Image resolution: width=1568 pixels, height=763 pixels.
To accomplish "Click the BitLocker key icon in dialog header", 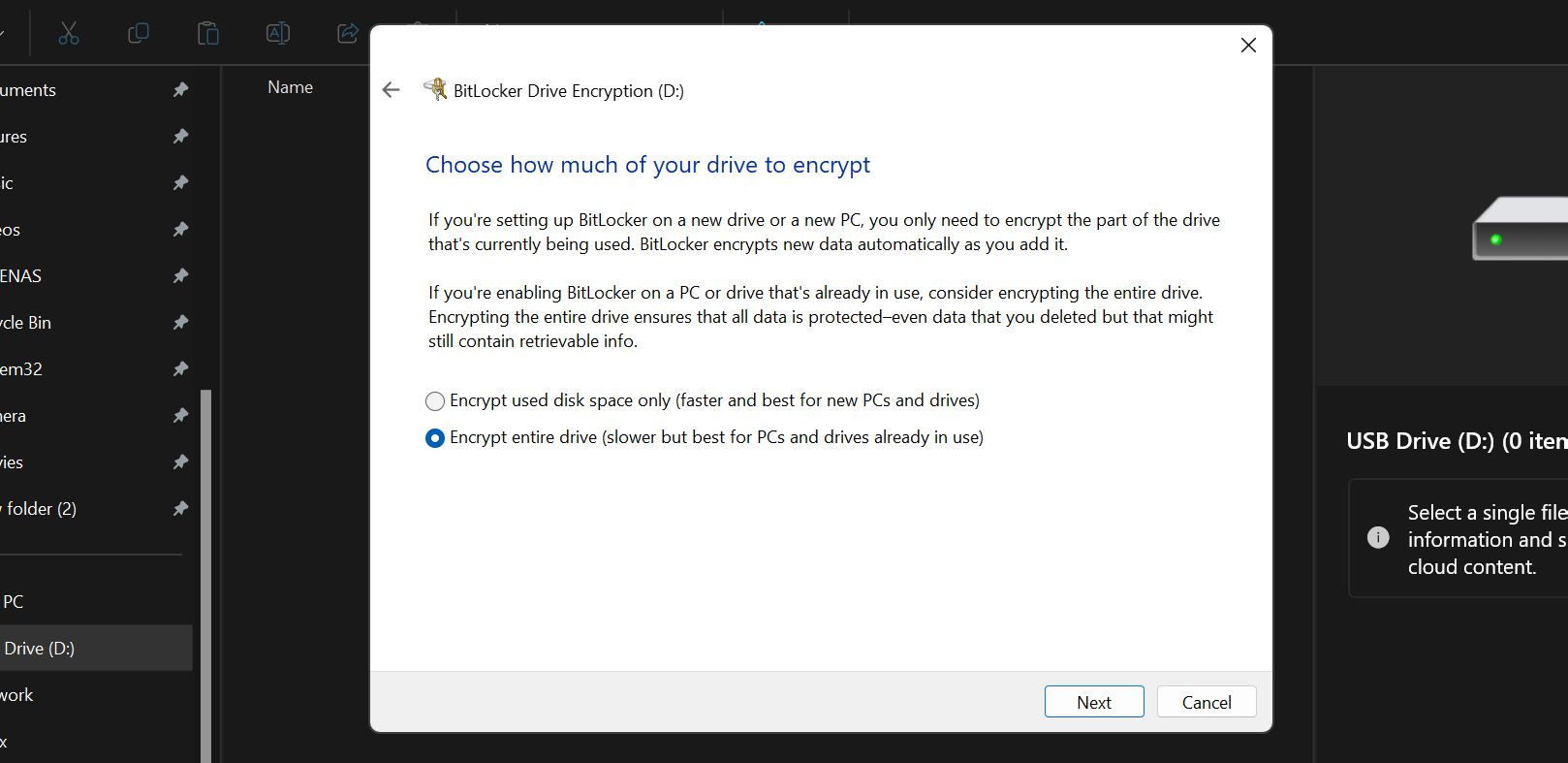I will coord(436,89).
